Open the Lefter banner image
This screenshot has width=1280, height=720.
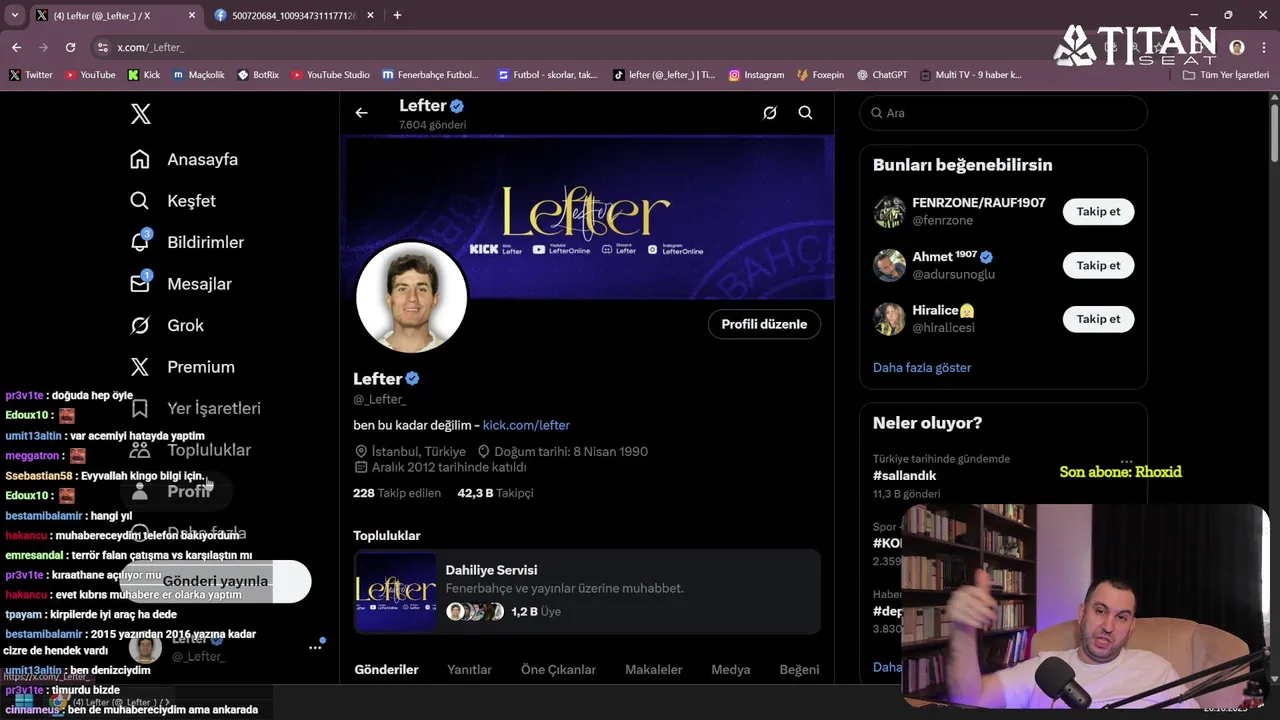tap(588, 217)
